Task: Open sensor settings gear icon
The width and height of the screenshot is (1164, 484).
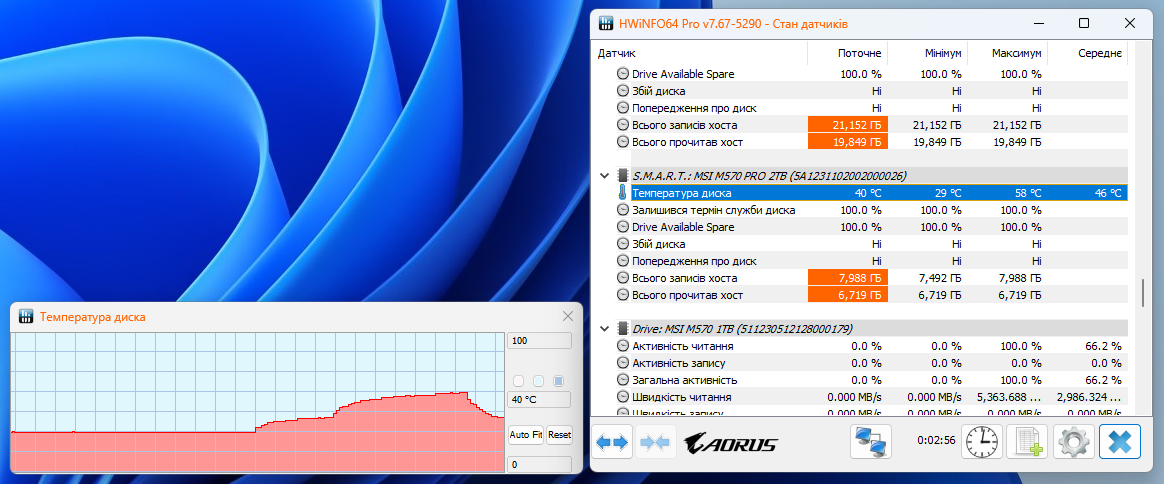Action: click(1073, 442)
